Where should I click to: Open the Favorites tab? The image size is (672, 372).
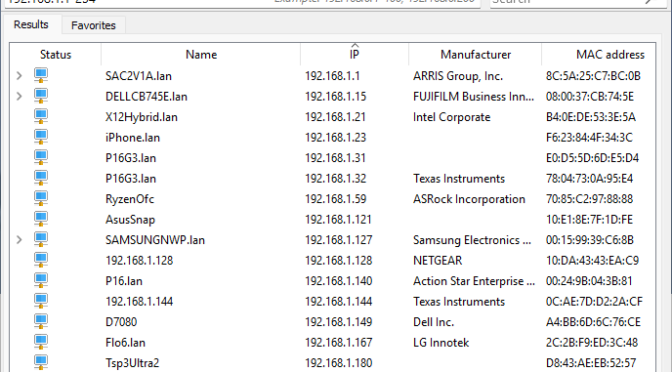click(x=93, y=25)
